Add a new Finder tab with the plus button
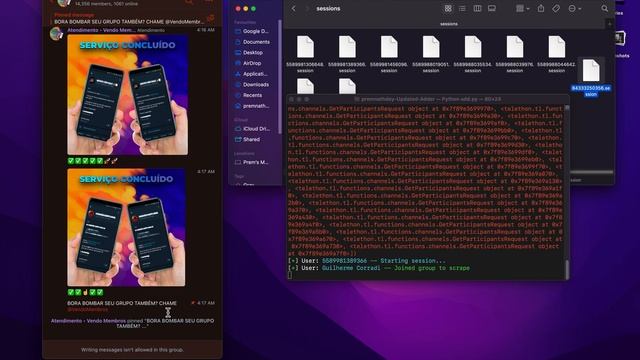 (x=609, y=24)
